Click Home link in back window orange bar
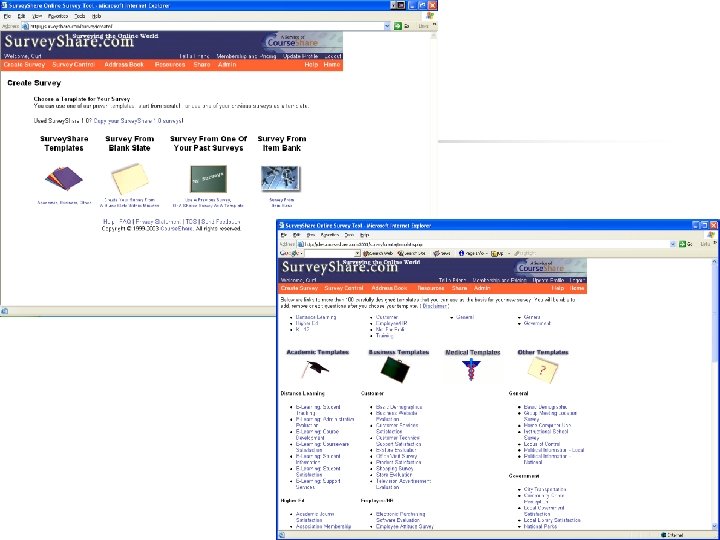Screen dimensions: 720x540 pyautogui.click(x=332, y=65)
